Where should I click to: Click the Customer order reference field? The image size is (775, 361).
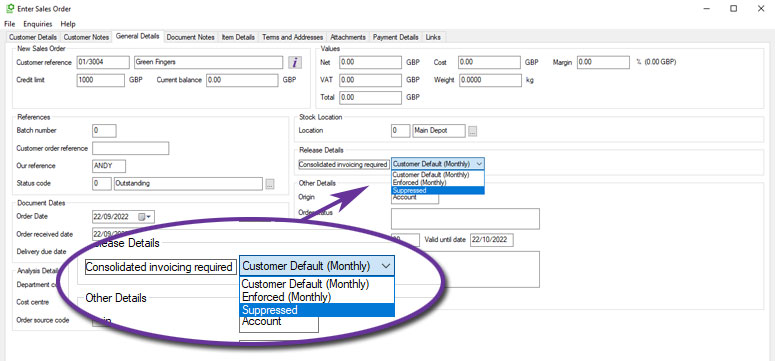[x=130, y=148]
